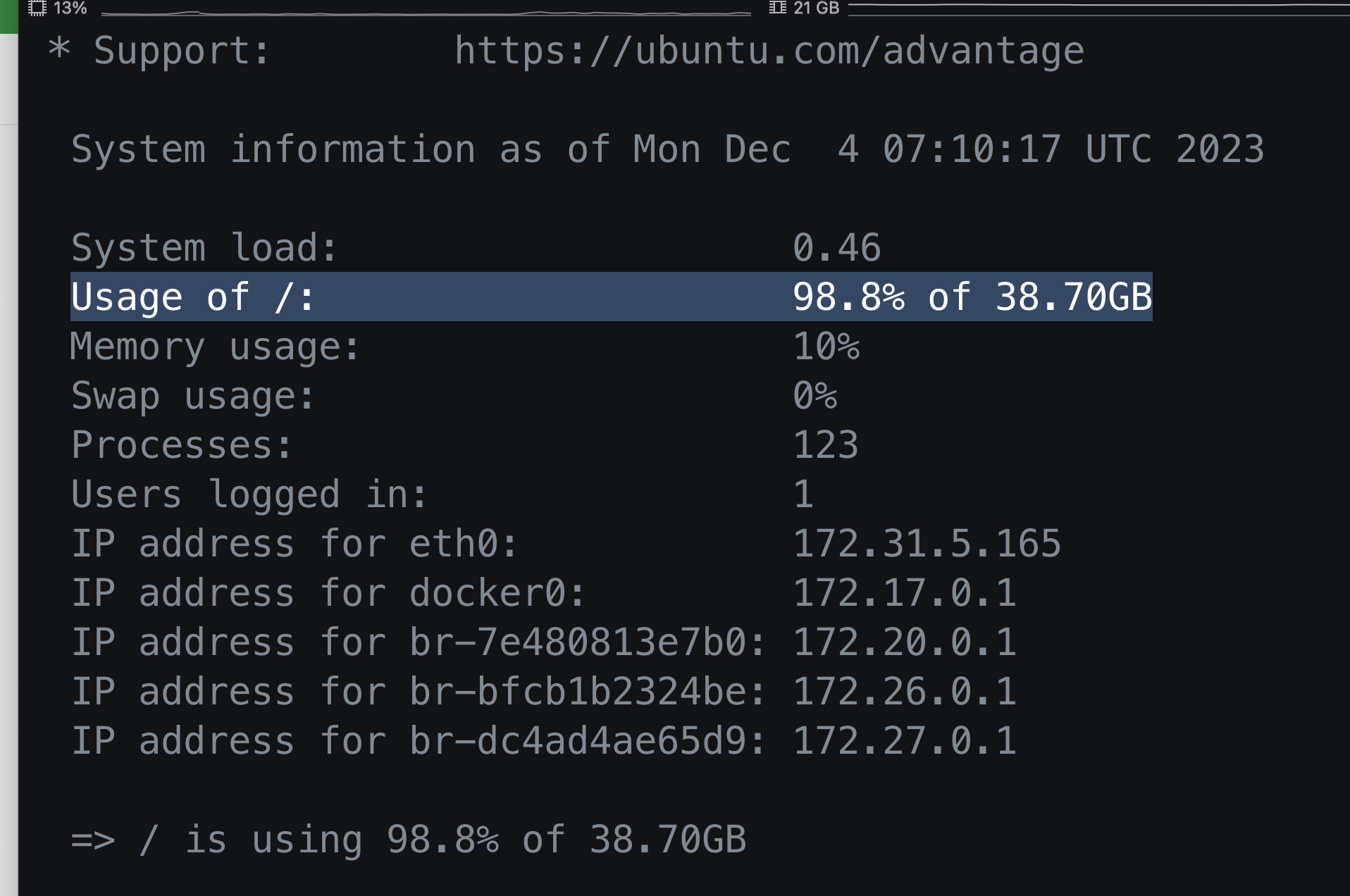Click the highlighted 98.8% of 38.70GB value

coord(972,297)
